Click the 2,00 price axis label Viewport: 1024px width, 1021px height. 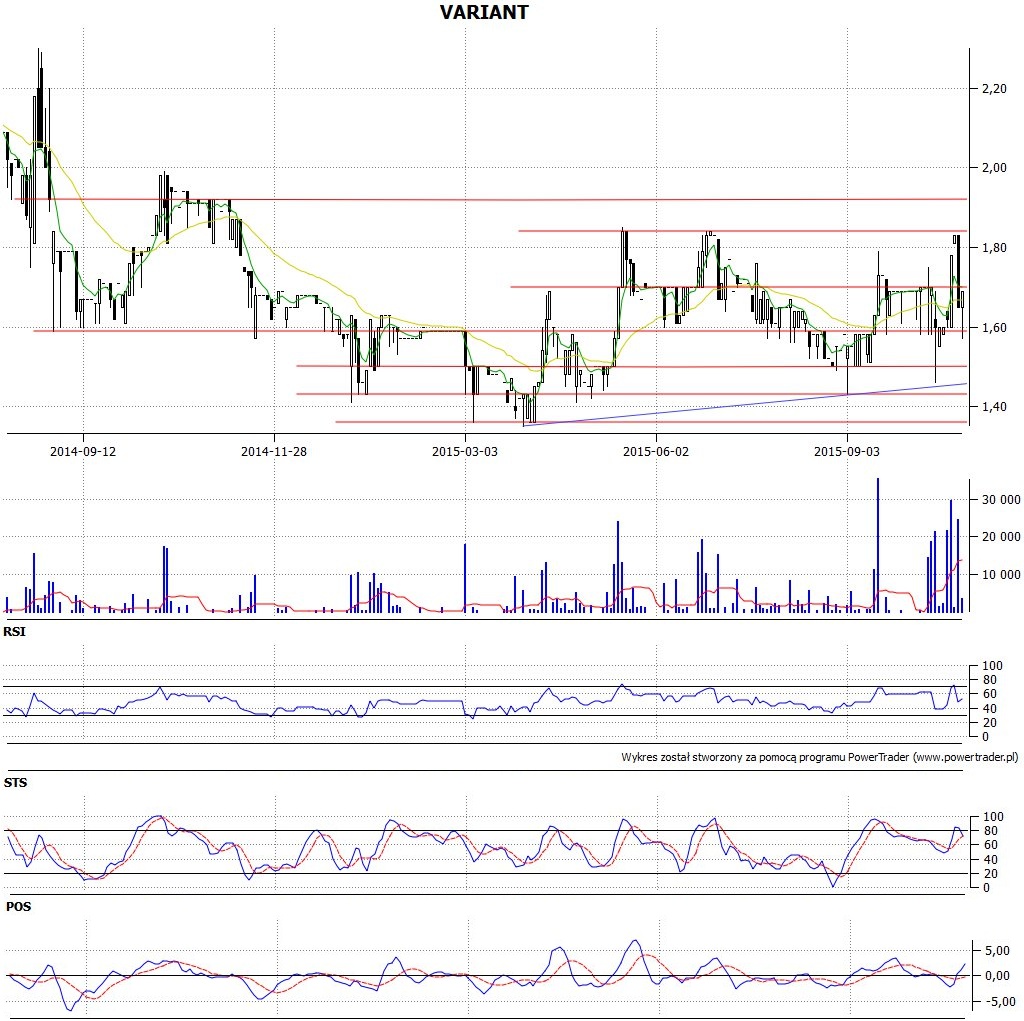995,168
